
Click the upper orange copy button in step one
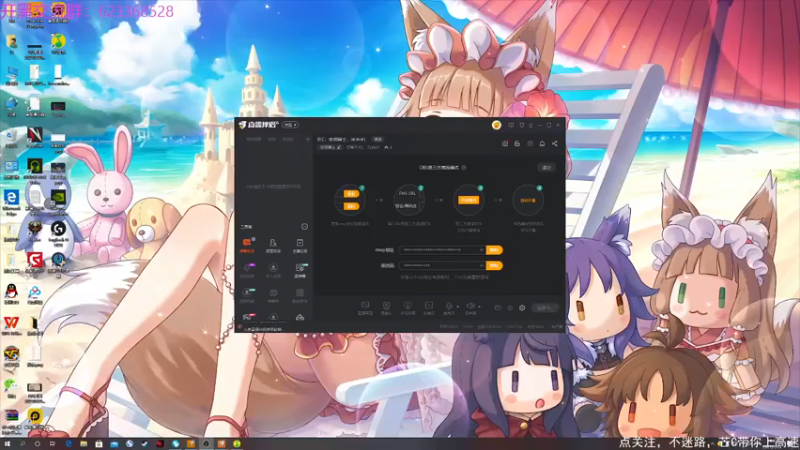pos(351,193)
